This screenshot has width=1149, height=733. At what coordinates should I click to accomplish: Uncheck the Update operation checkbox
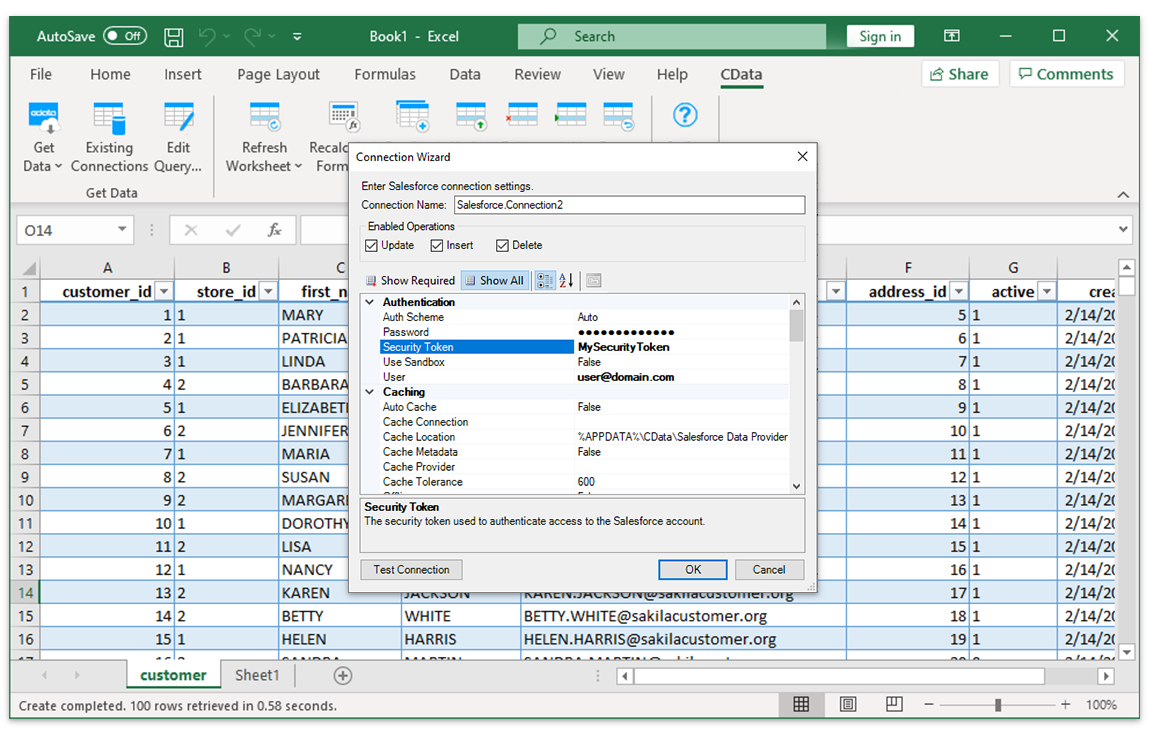click(372, 246)
